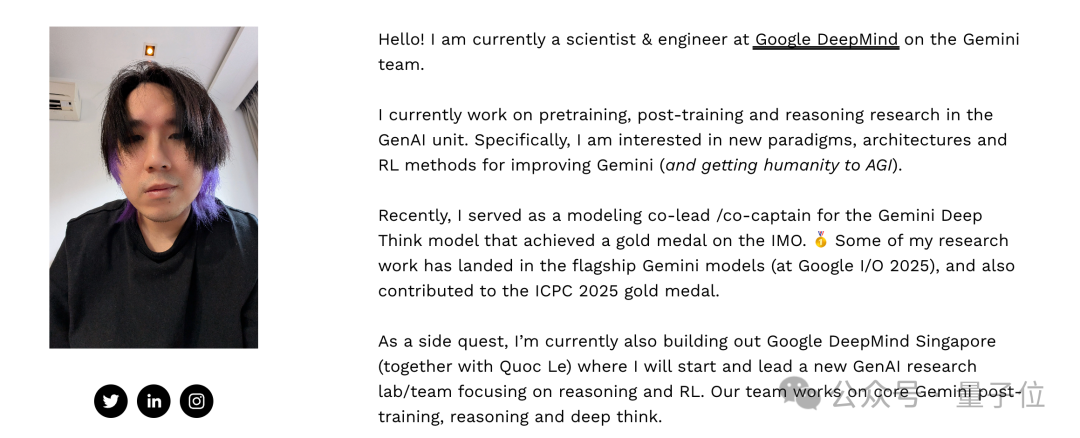Click the WeChat logo watermark
1080x438 pixels.
(800, 394)
